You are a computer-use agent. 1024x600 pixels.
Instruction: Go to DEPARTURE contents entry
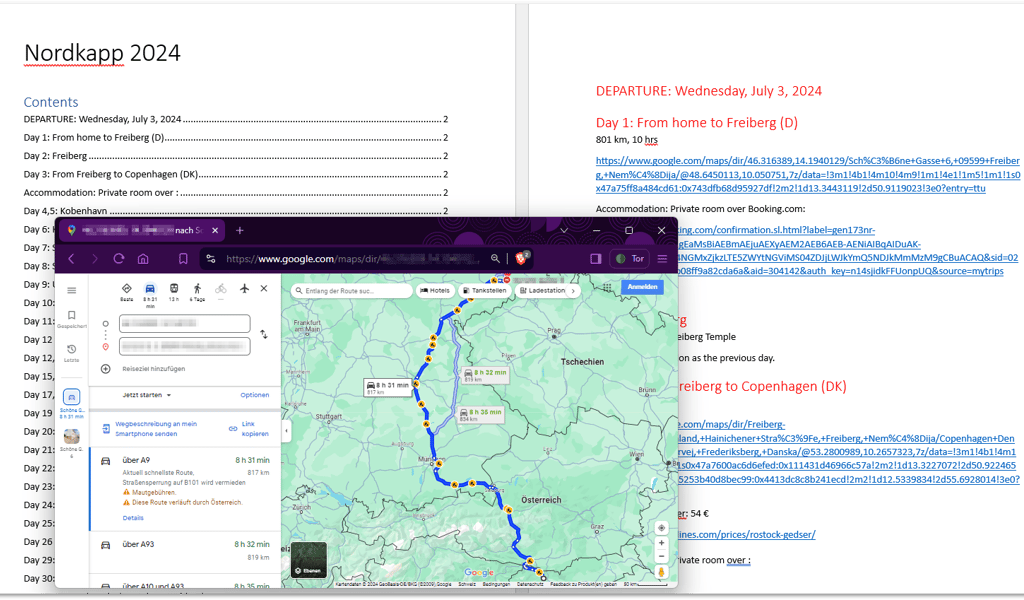[236, 119]
